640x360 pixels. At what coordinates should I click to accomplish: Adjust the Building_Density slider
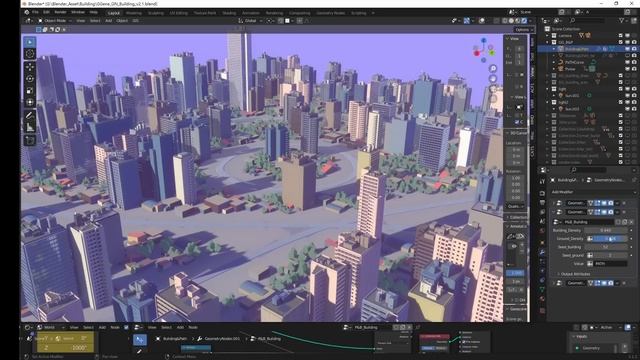point(606,230)
